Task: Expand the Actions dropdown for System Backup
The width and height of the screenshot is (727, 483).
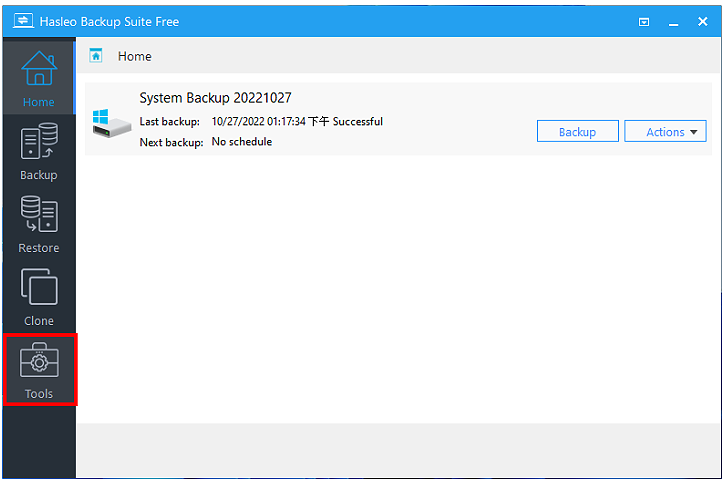Action: pos(665,132)
